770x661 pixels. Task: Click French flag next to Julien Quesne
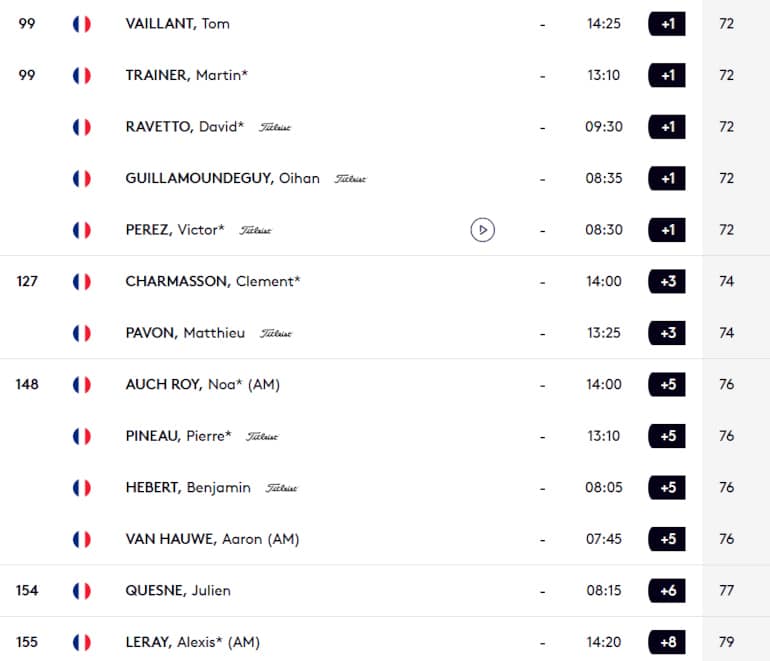(82, 591)
